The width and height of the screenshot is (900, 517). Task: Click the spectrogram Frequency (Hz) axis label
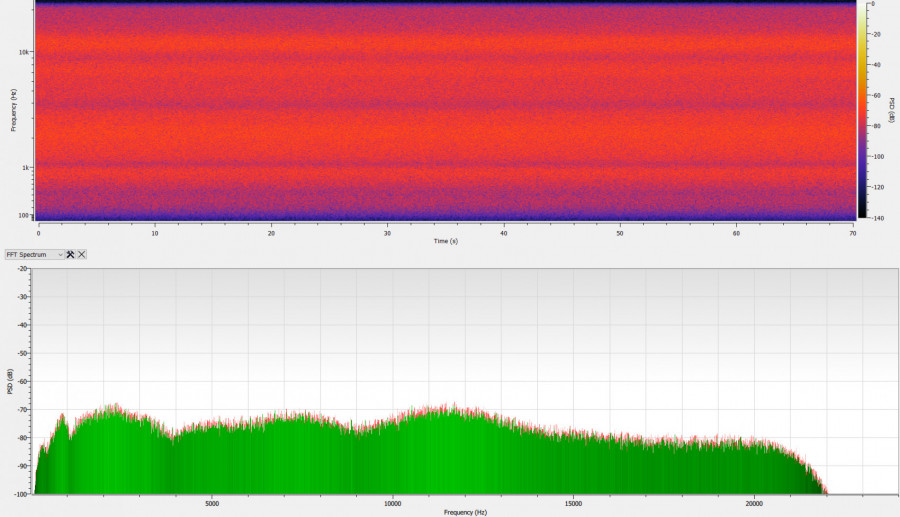(x=14, y=112)
